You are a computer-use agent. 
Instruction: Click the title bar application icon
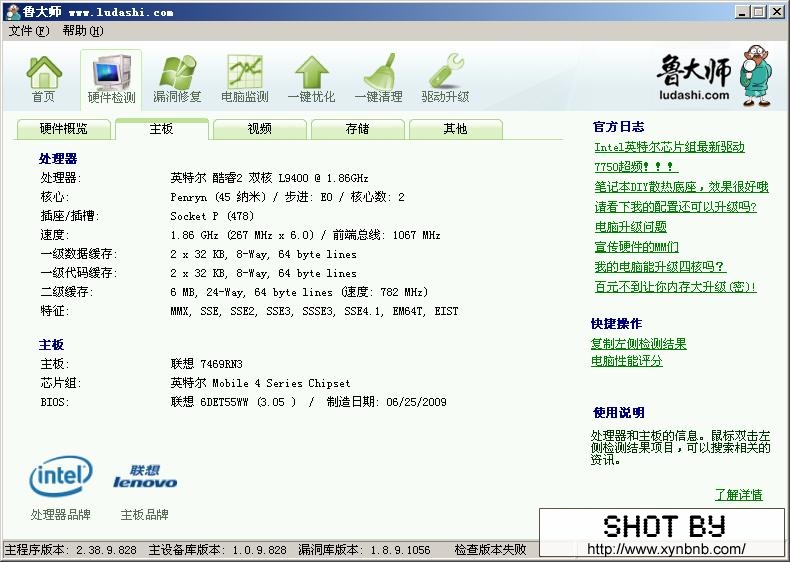(13, 11)
